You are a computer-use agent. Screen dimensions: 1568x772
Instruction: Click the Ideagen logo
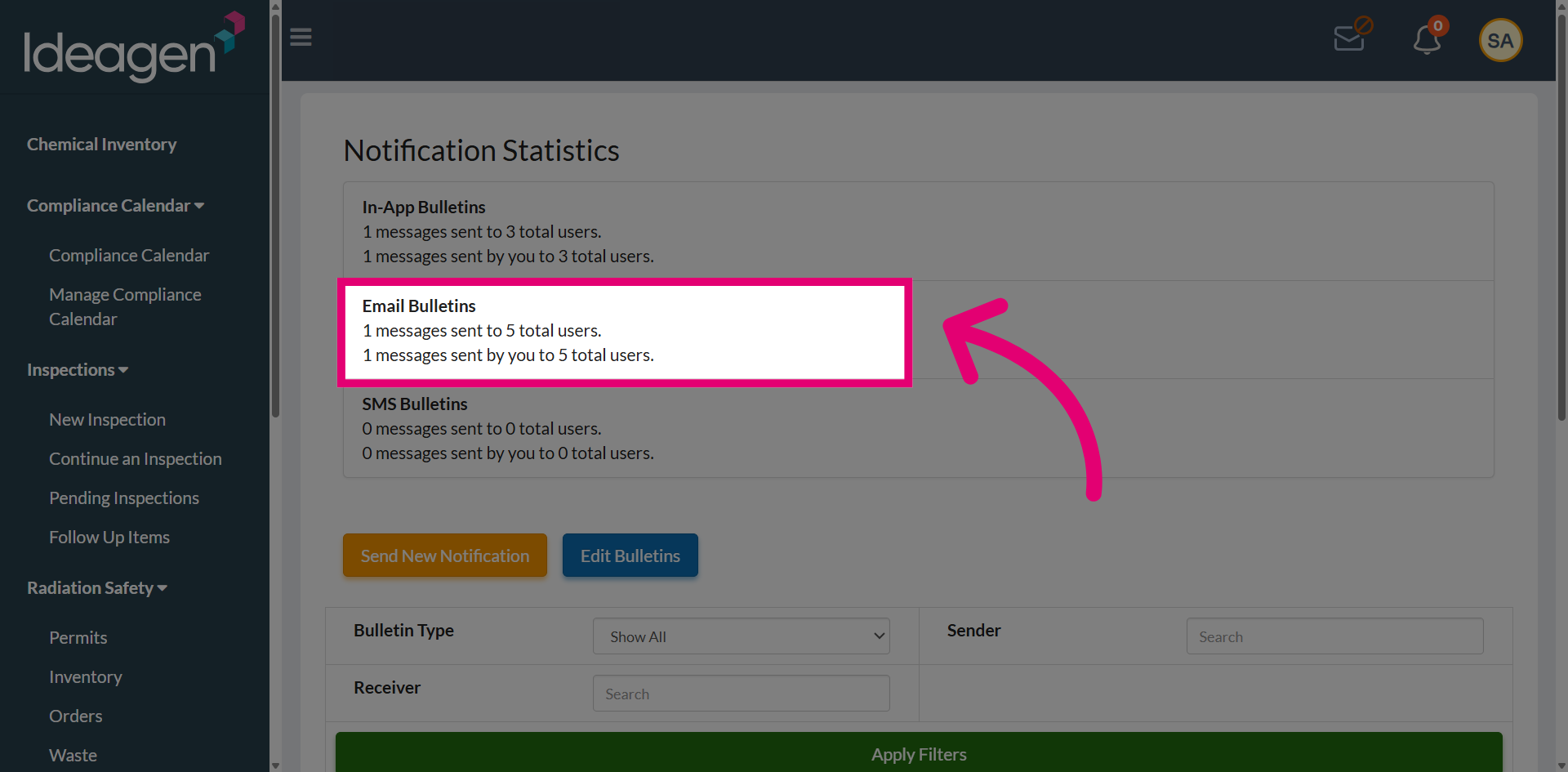135,47
